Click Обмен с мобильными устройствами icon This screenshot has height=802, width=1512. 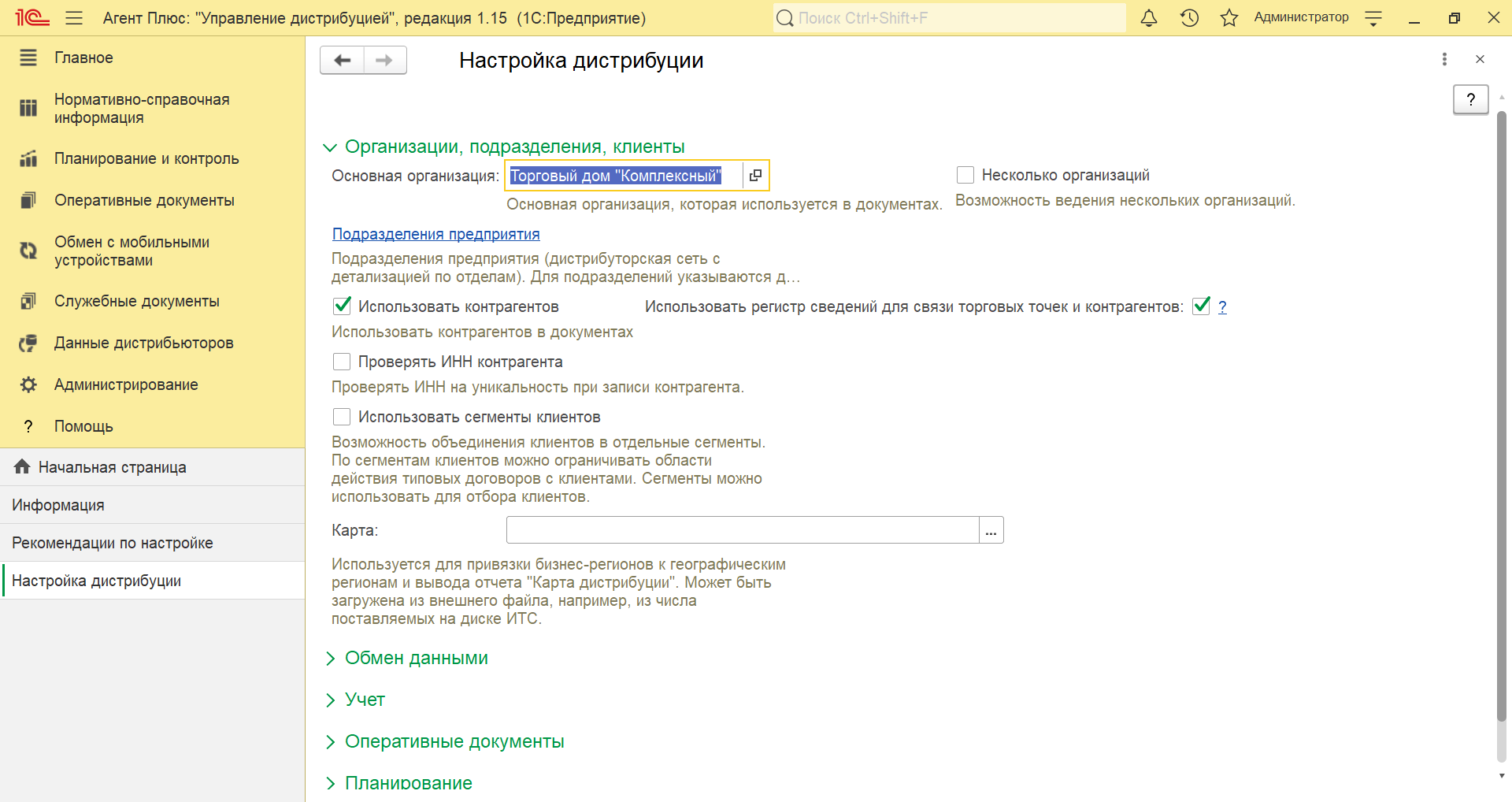pyautogui.click(x=28, y=251)
